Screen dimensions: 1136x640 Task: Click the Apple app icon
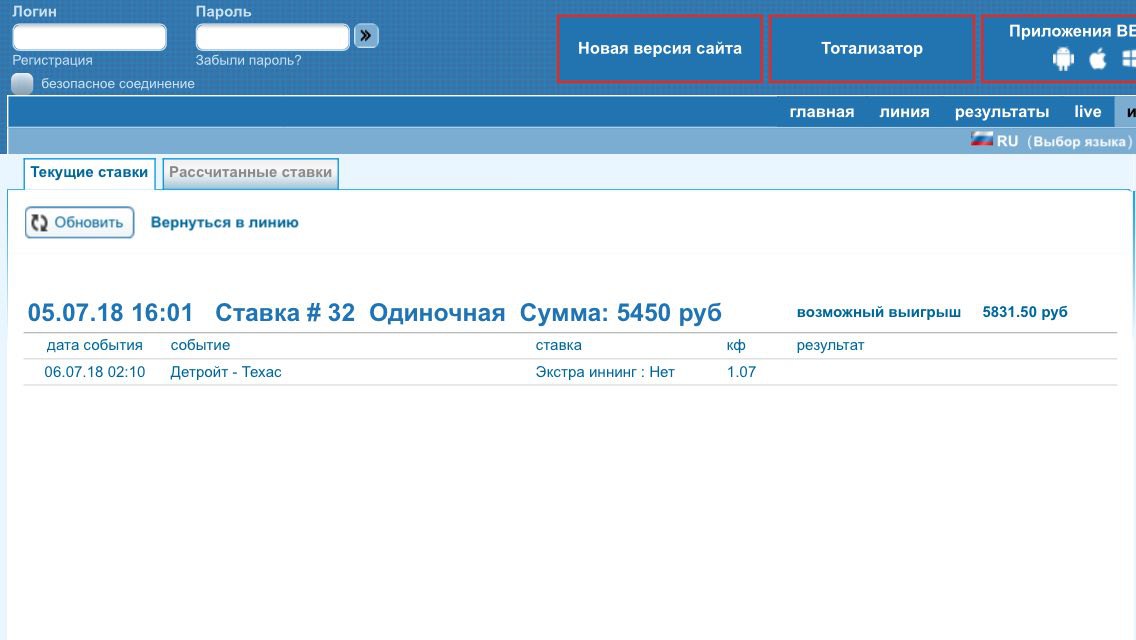(x=1098, y=58)
